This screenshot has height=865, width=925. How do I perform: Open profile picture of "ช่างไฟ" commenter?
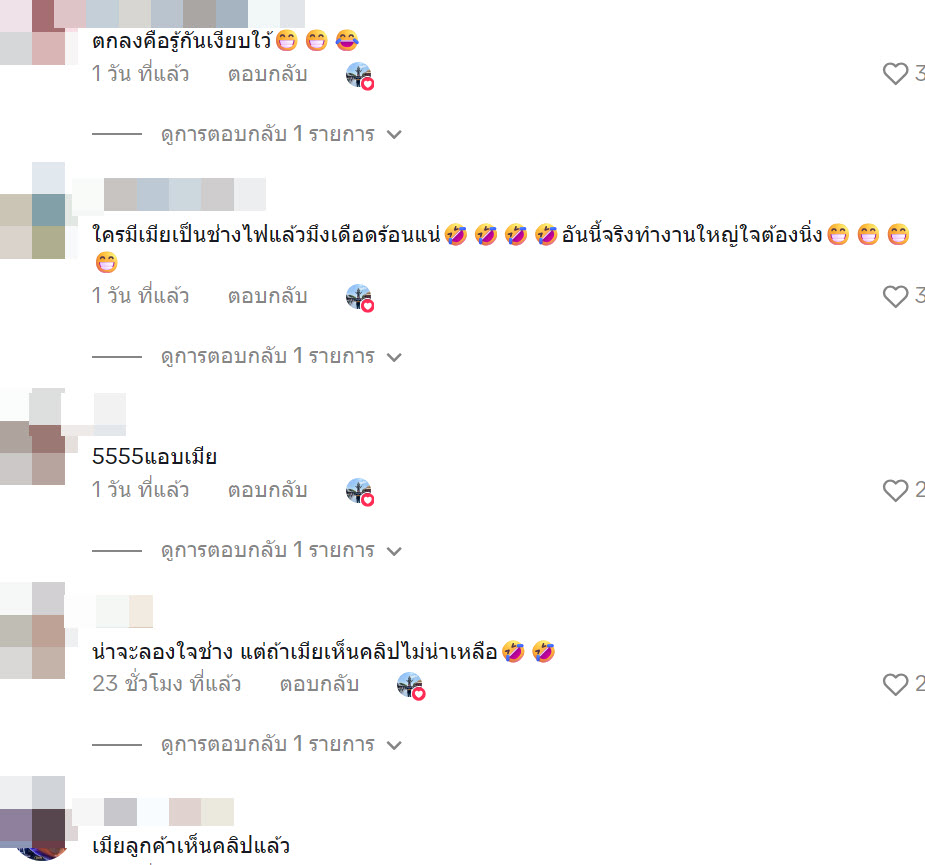[x=32, y=211]
